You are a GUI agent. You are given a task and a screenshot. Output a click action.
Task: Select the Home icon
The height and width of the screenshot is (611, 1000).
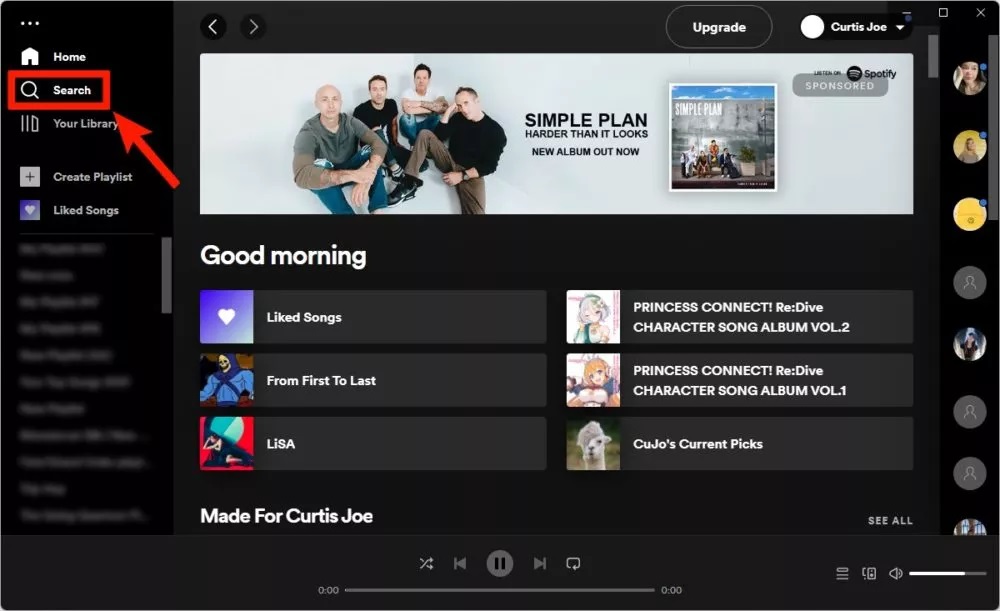click(x=30, y=56)
